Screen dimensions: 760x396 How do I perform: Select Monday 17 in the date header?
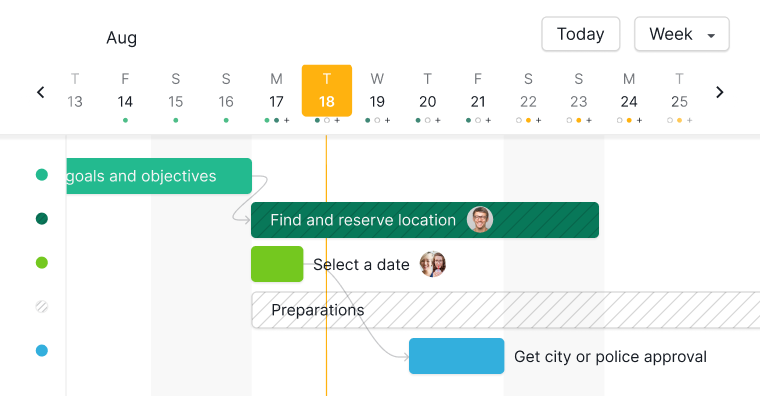[276, 91]
